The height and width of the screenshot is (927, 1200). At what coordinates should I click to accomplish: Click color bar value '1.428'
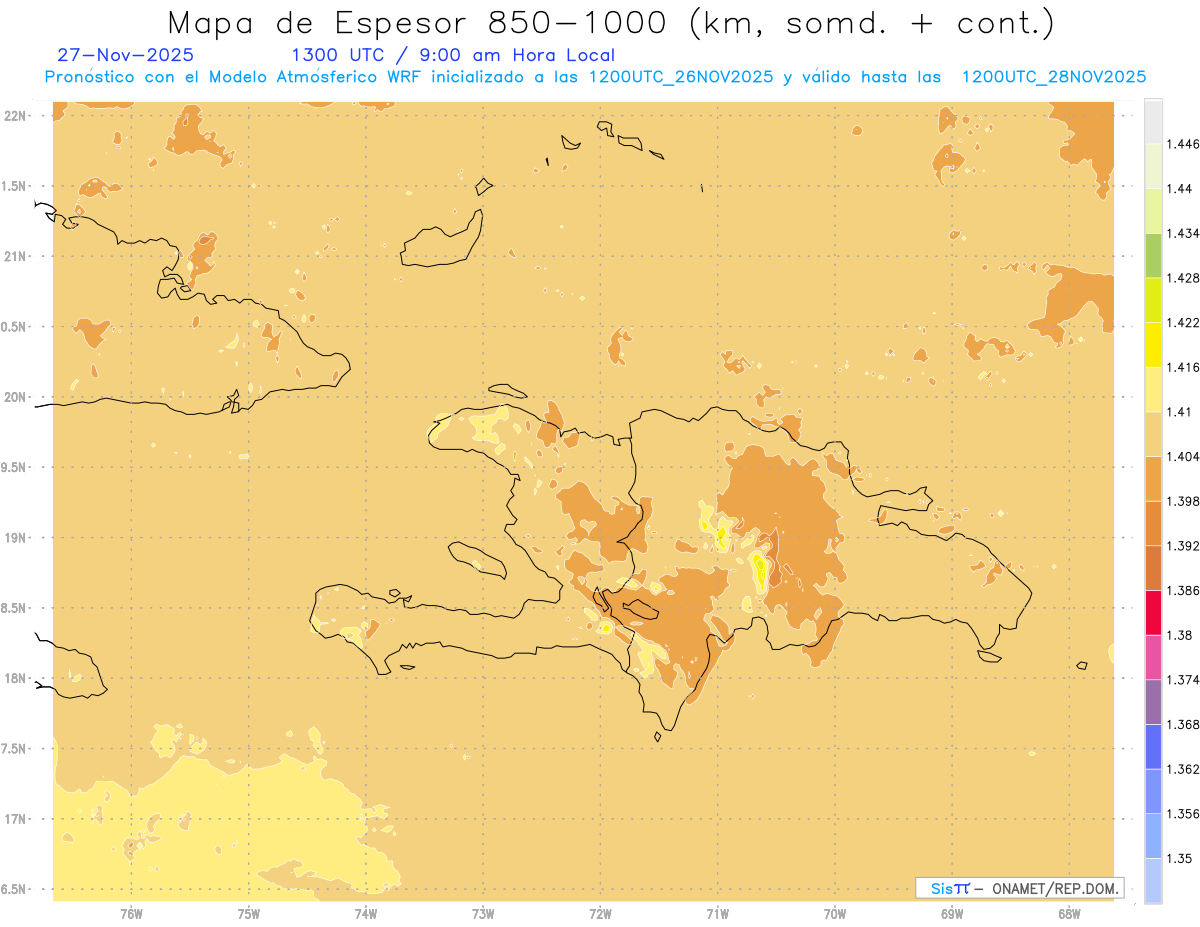pos(1183,278)
